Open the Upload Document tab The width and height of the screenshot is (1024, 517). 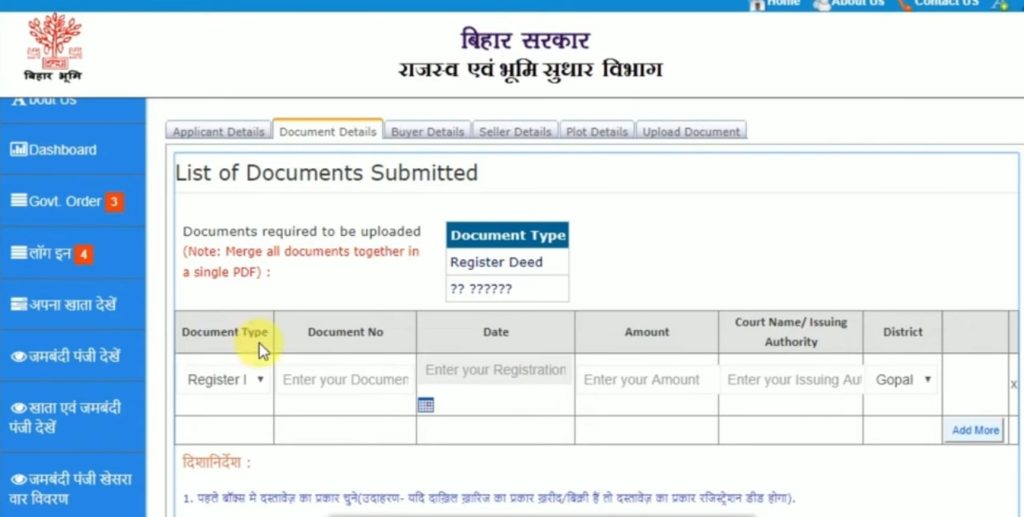[691, 131]
